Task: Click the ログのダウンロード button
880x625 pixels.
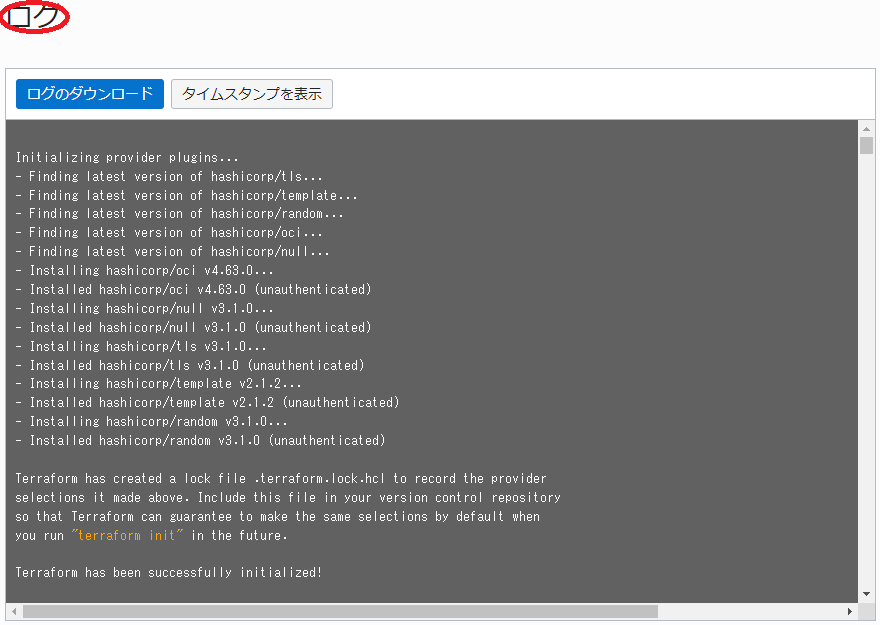Action: [x=90, y=94]
